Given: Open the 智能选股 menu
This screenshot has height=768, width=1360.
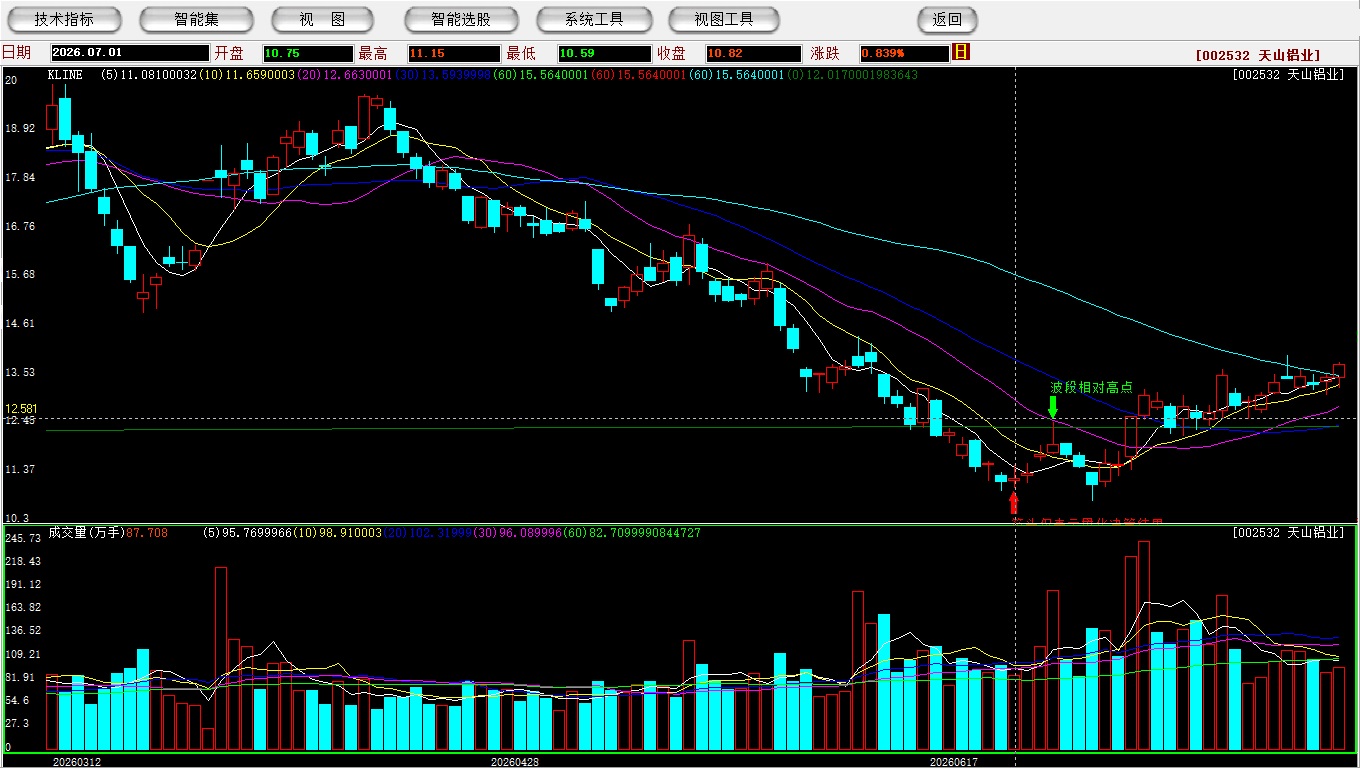Looking at the screenshot, I should (x=461, y=19).
